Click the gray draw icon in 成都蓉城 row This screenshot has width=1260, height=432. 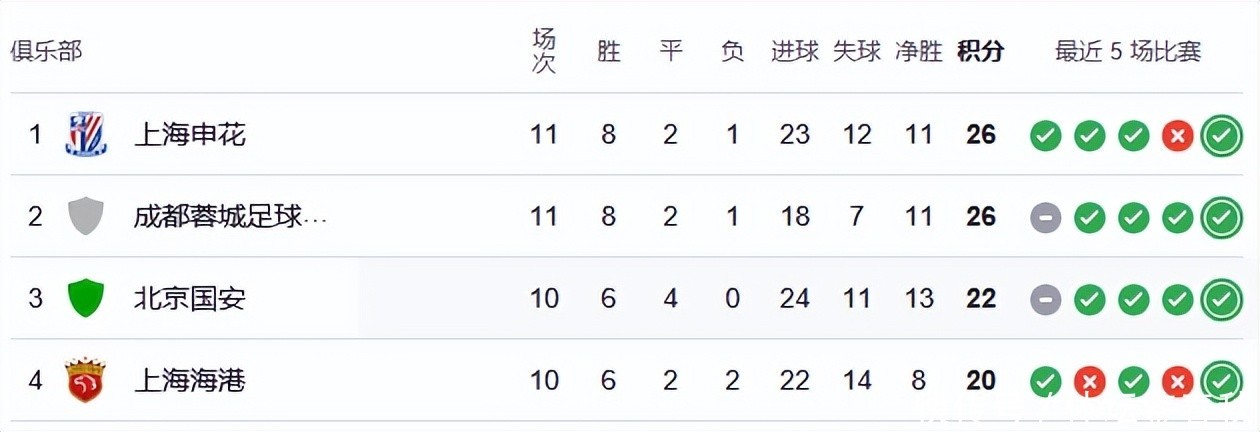click(x=1045, y=217)
